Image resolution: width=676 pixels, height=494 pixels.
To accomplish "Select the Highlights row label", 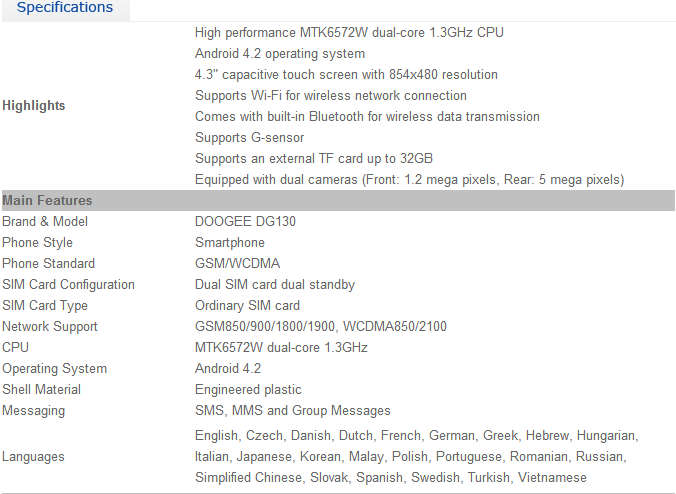I will click(34, 106).
